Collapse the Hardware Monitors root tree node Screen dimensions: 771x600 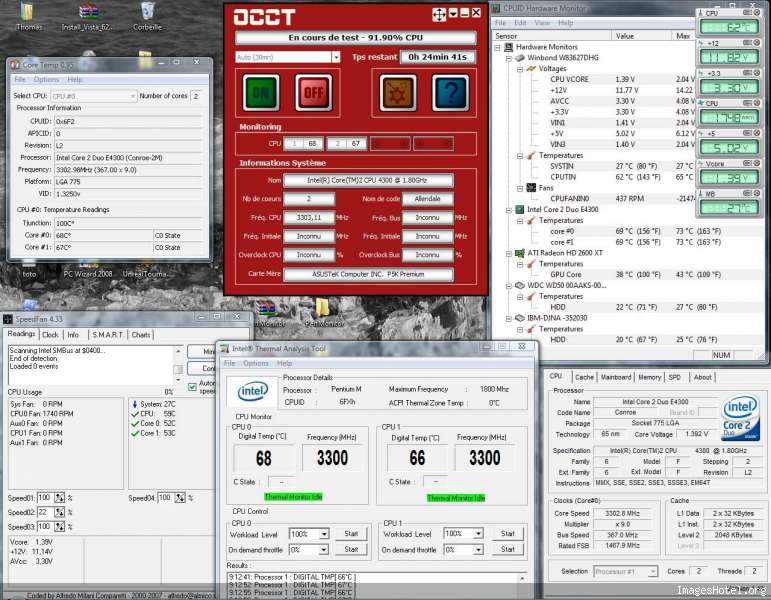tap(498, 47)
